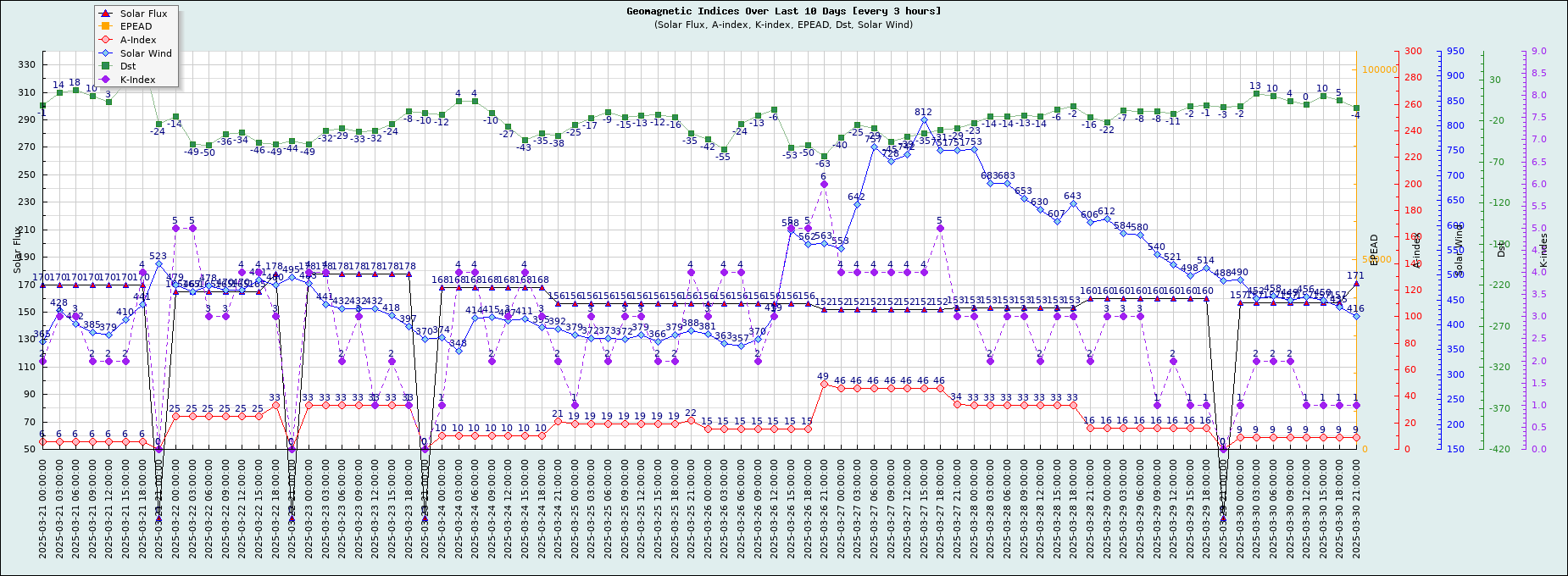Click the final Solar Flux point labeled 171
1568x576 pixels.
click(x=1356, y=284)
